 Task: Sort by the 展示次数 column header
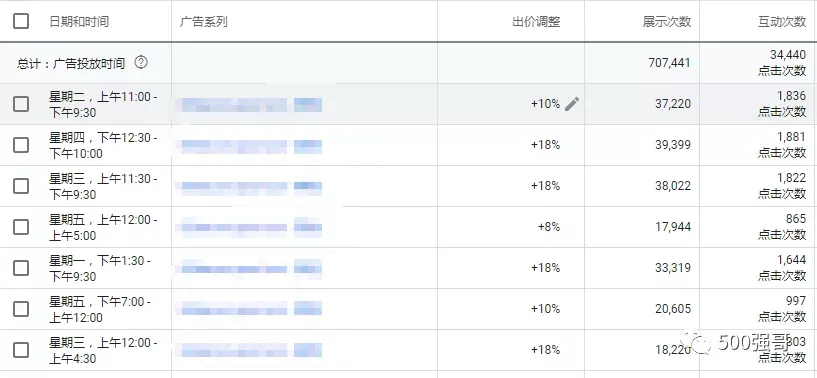[x=667, y=21]
